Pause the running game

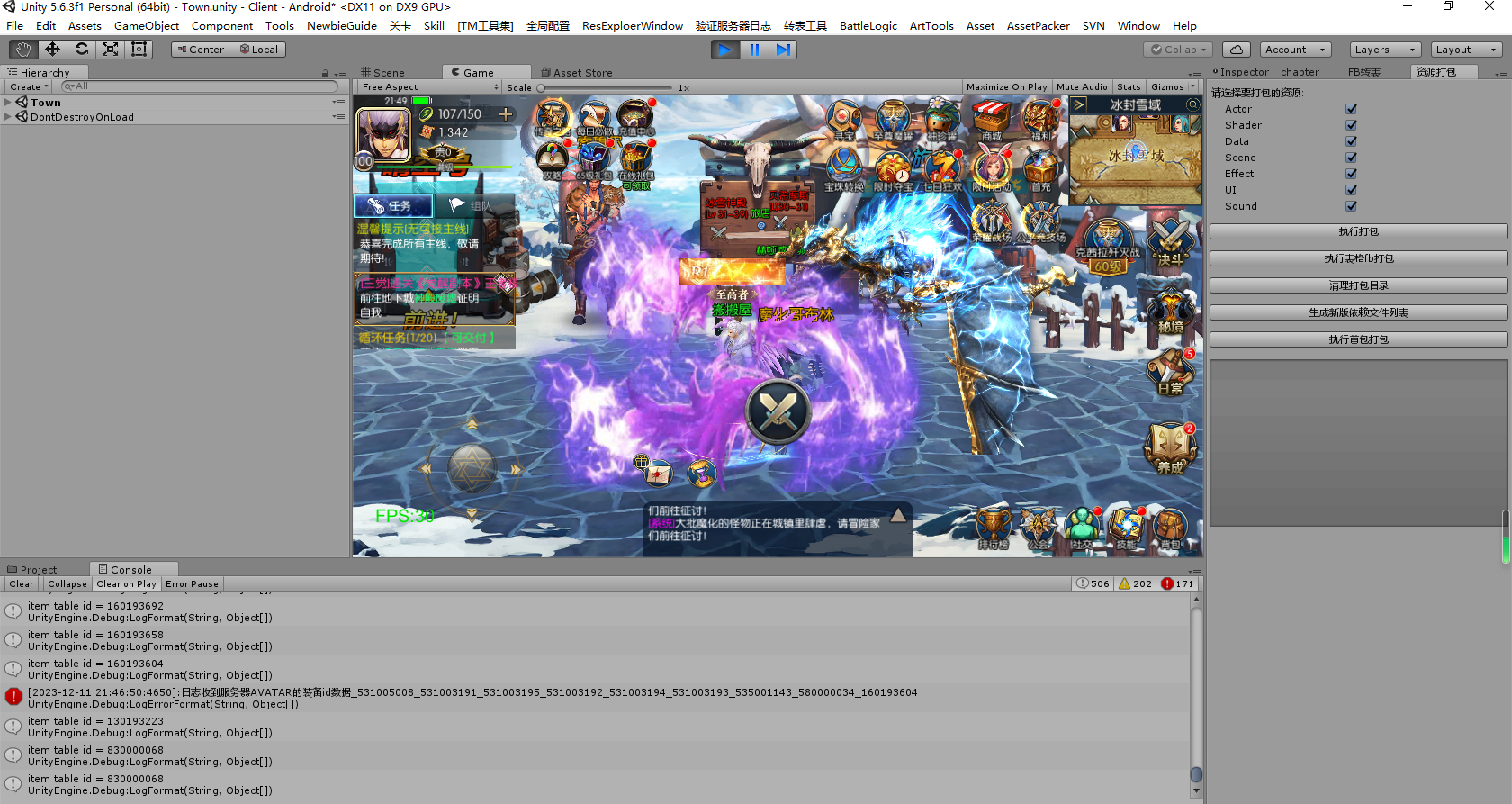tap(754, 50)
